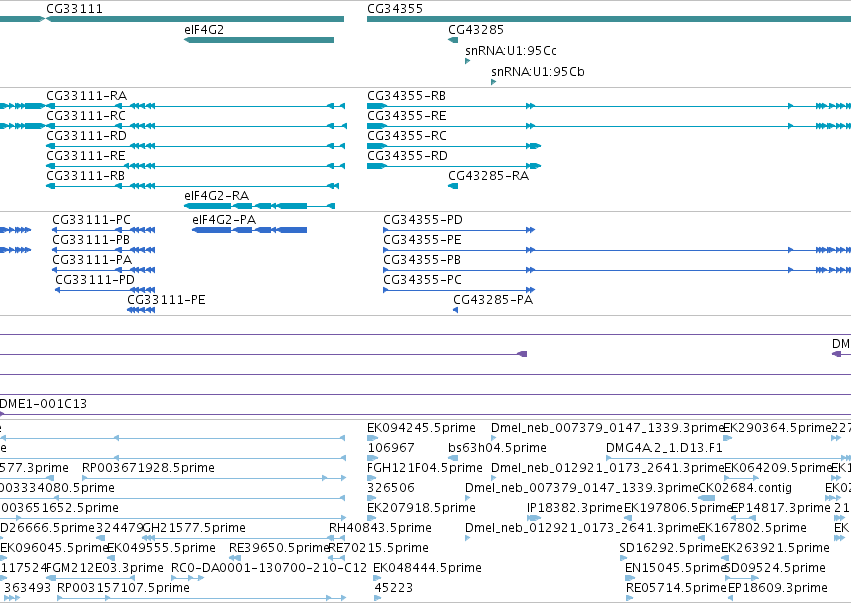Select protein CG34355-PB
Screen dimensions: 851x603
617,270
